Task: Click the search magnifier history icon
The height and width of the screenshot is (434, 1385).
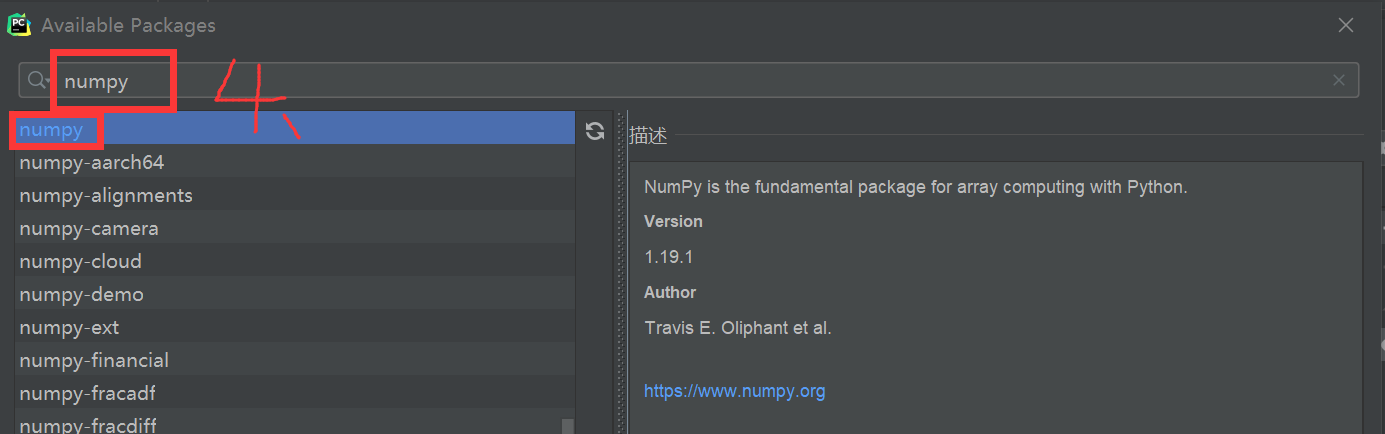Action: pos(39,81)
